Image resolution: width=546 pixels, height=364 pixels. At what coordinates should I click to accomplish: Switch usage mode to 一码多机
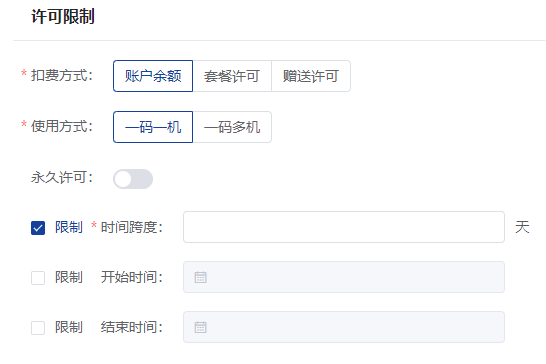pos(232,127)
